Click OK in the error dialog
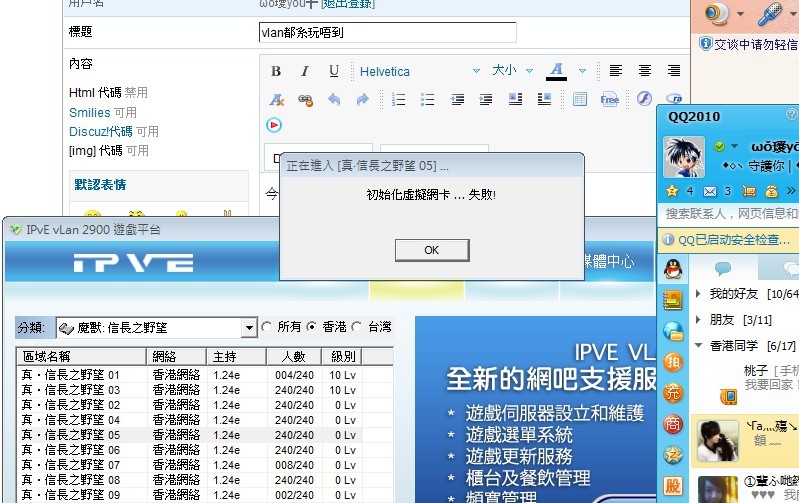The image size is (799, 503). [x=432, y=250]
